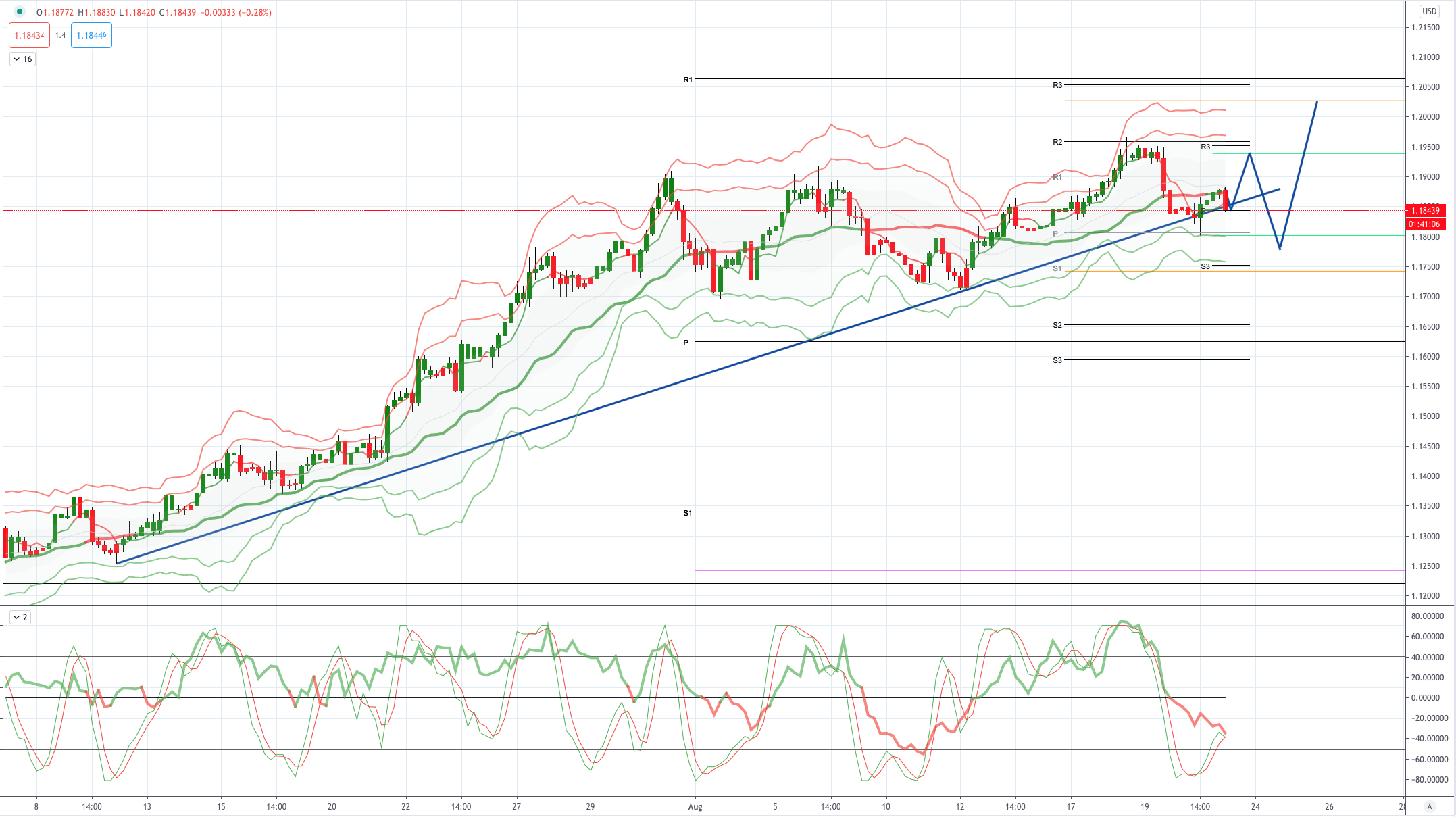Click the date 27 on time axis
Viewport: 1456px width, 817px height.
point(516,806)
